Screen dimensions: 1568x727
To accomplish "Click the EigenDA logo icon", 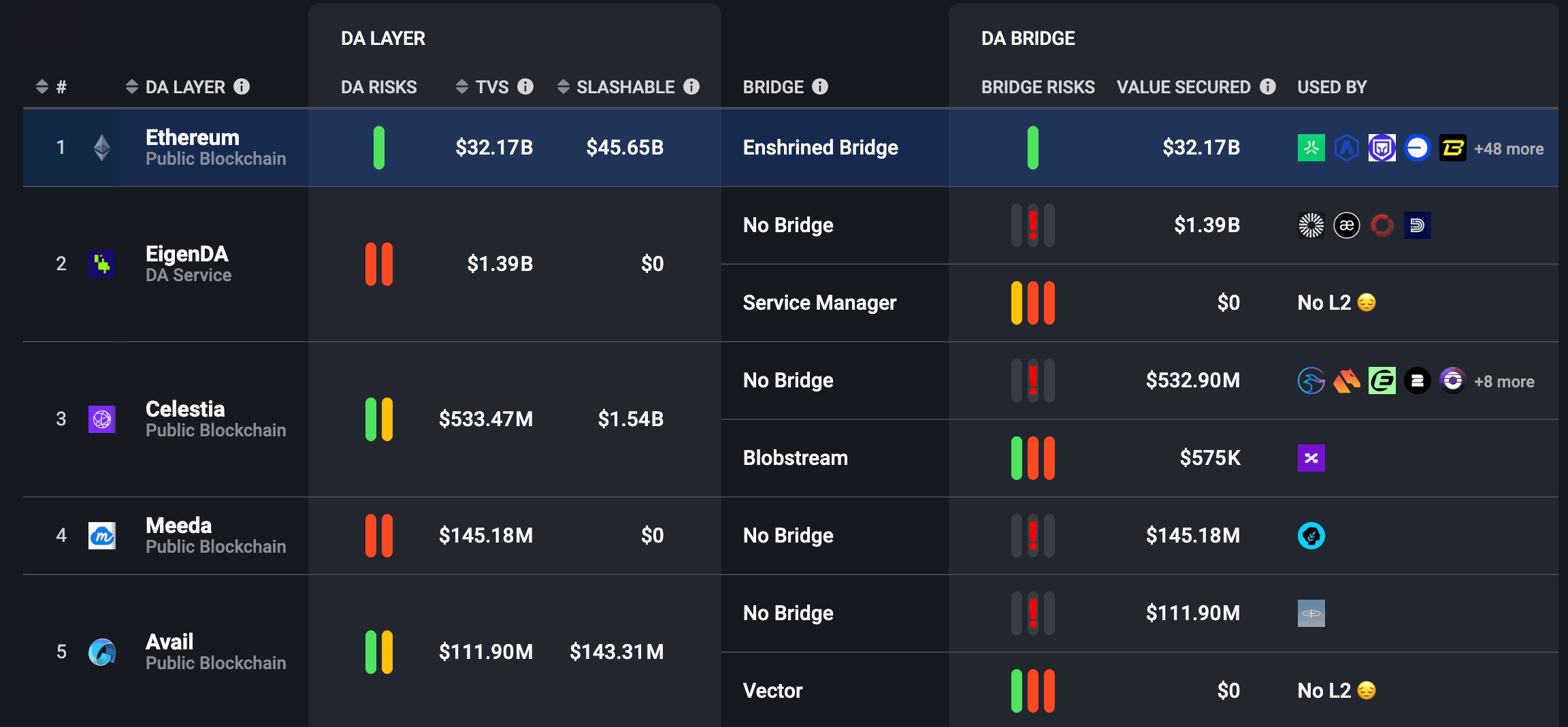I will (x=102, y=263).
